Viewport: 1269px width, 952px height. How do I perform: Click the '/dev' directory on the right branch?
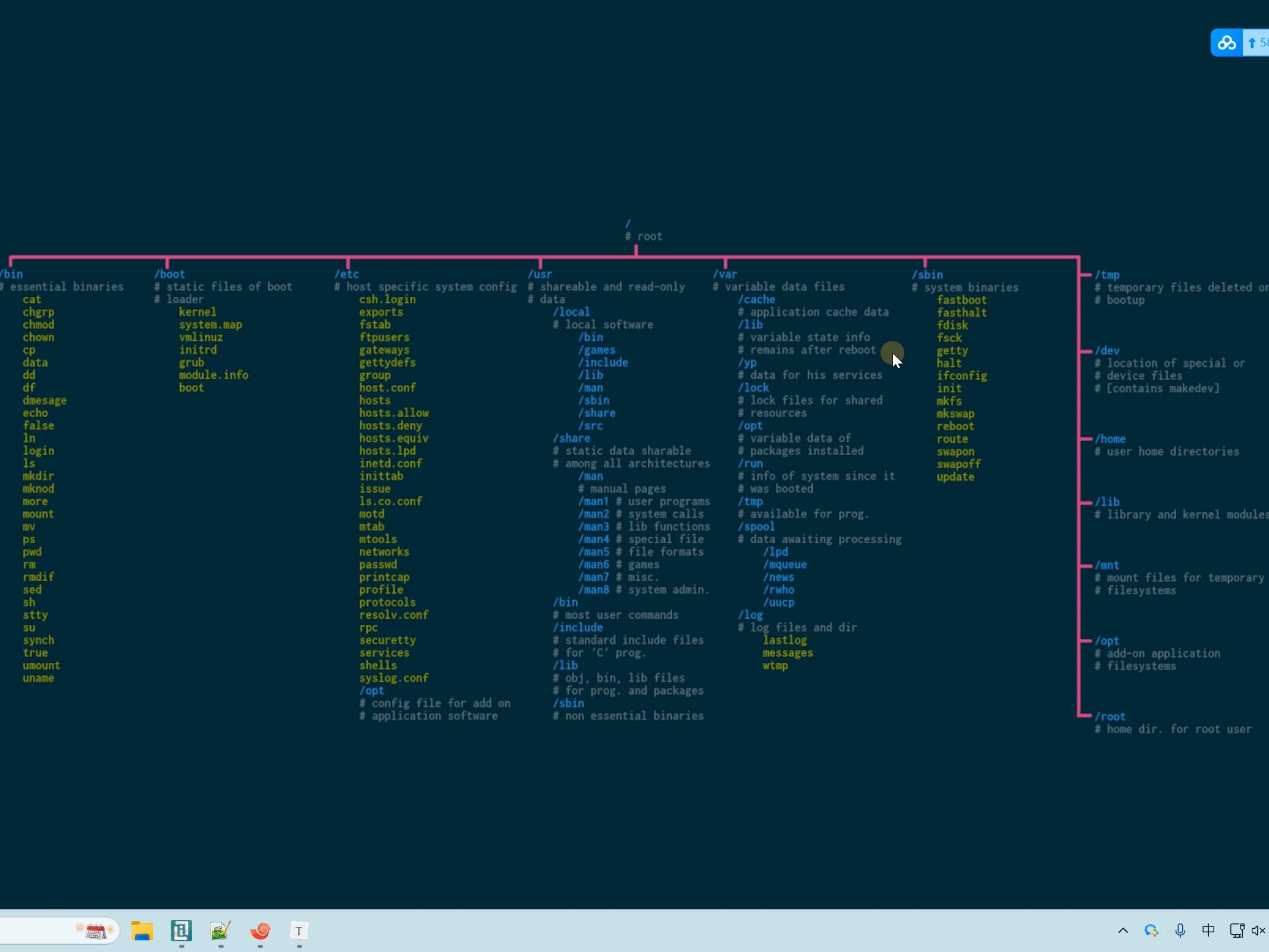tap(1107, 350)
